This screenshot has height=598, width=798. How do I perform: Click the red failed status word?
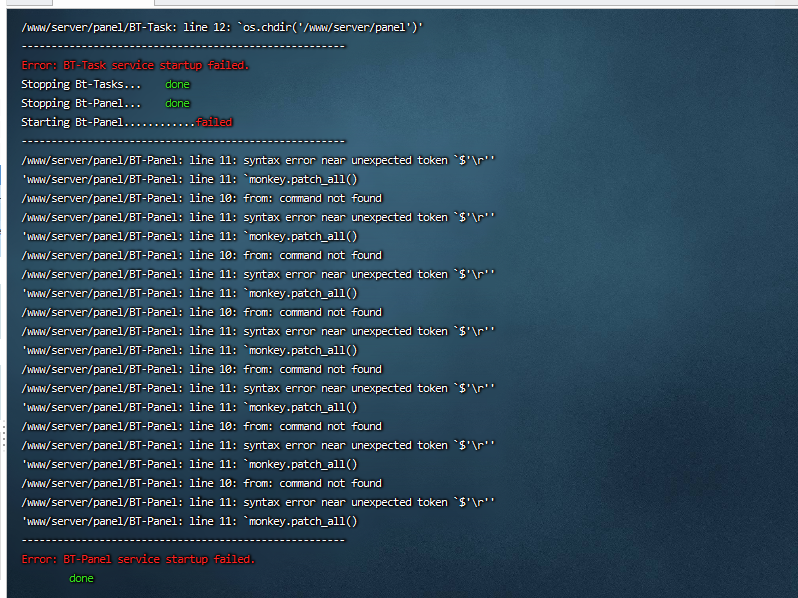click(x=214, y=122)
